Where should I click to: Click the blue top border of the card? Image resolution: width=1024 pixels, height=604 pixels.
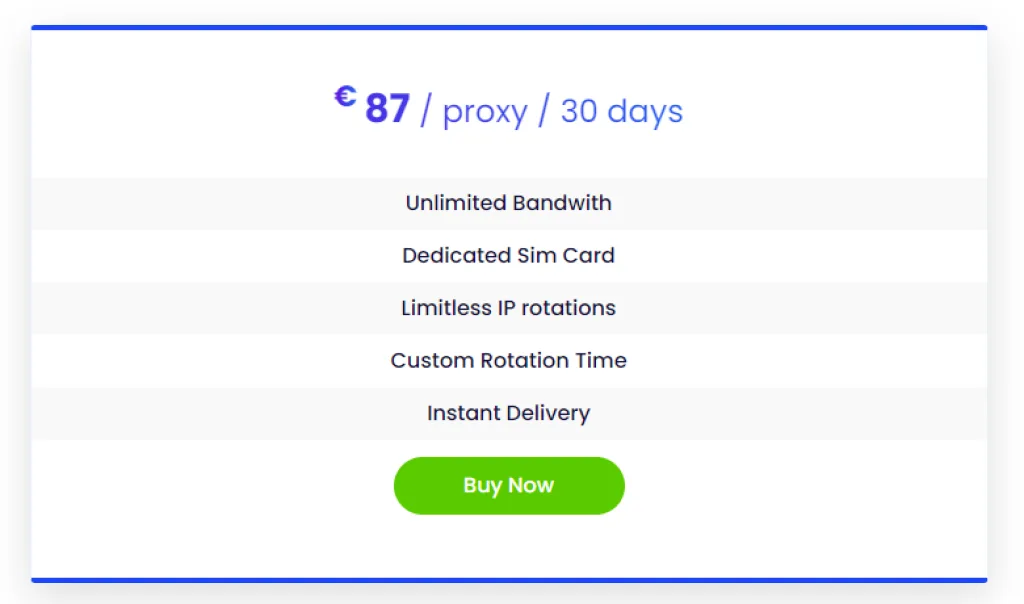click(x=509, y=28)
